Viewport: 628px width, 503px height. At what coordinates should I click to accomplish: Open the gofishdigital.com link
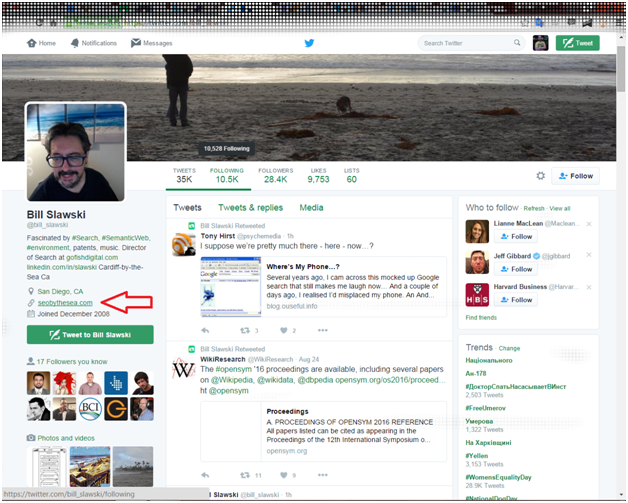(92, 258)
